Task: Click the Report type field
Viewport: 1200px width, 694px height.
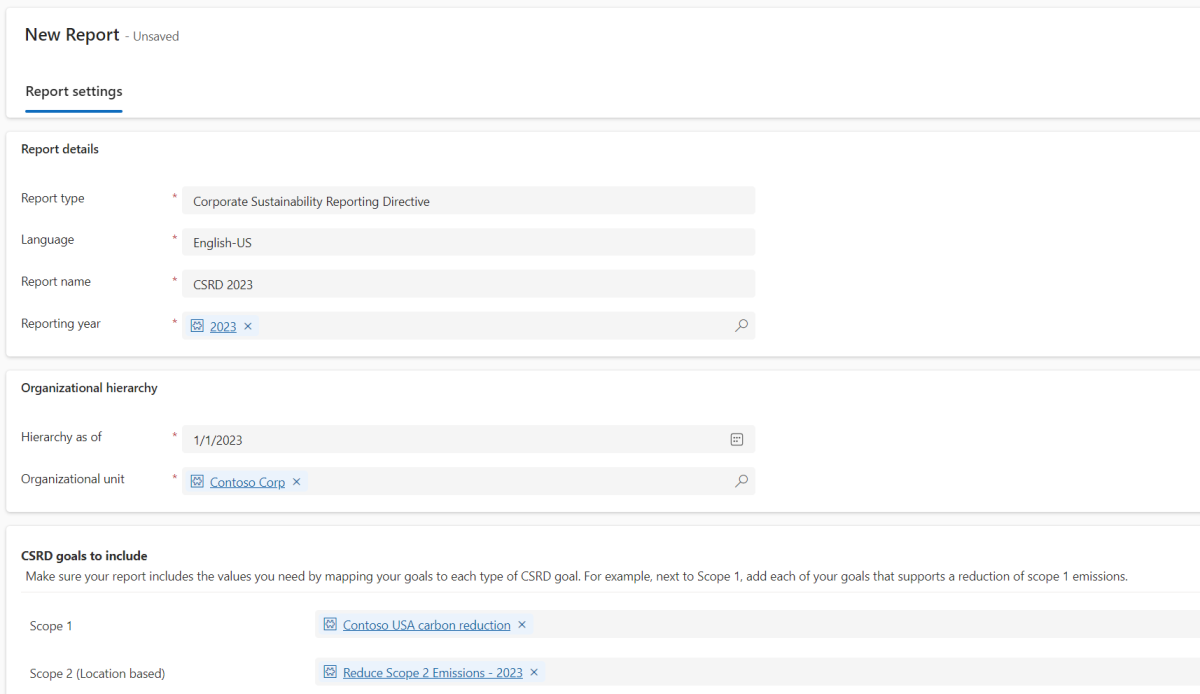Action: click(468, 201)
